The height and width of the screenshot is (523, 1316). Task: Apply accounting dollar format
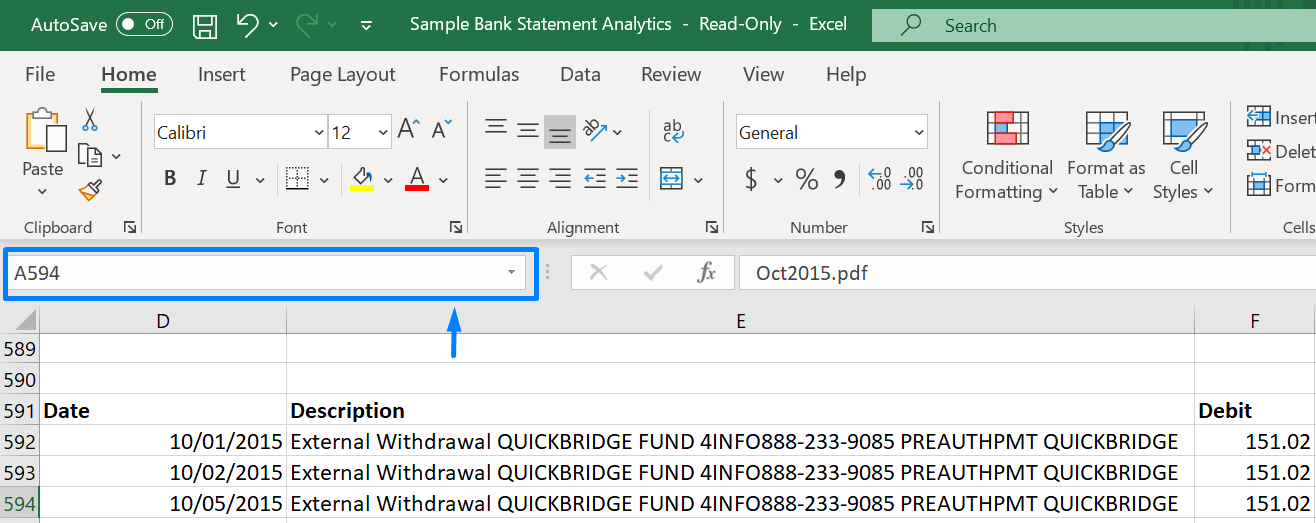tap(752, 180)
